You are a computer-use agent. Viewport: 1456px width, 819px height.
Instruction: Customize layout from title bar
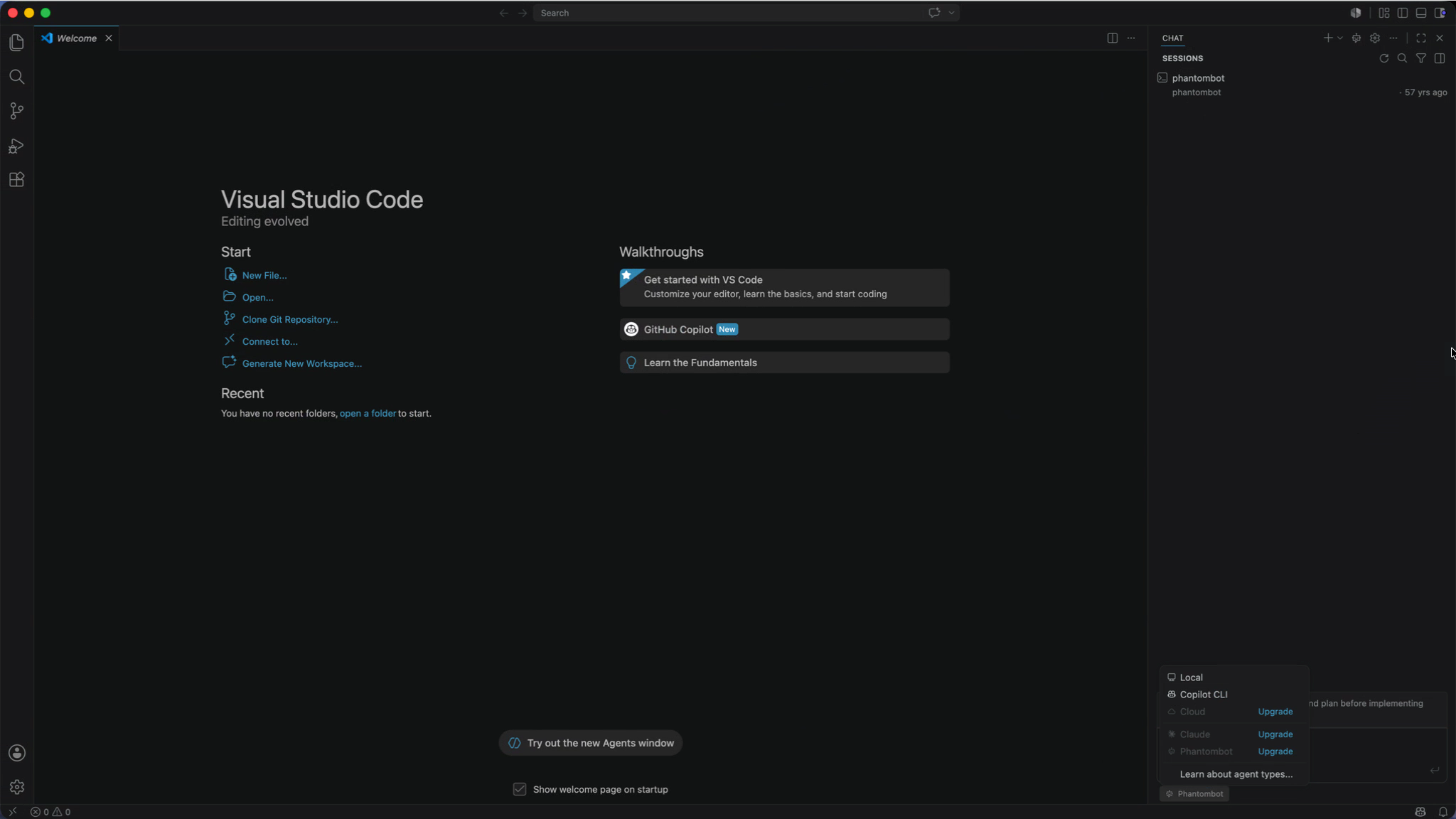[x=1384, y=13]
